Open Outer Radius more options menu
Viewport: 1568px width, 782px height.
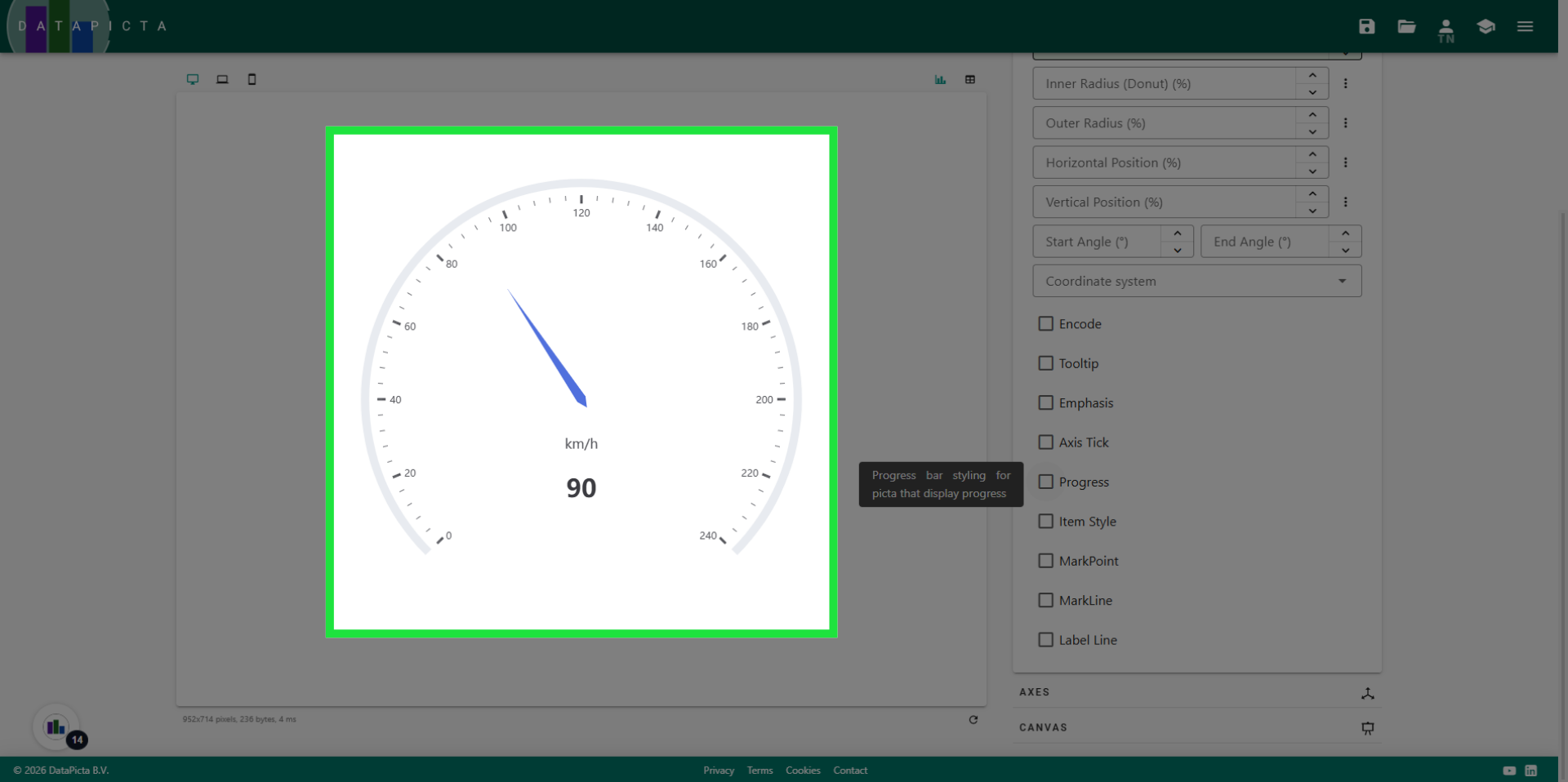click(1345, 123)
